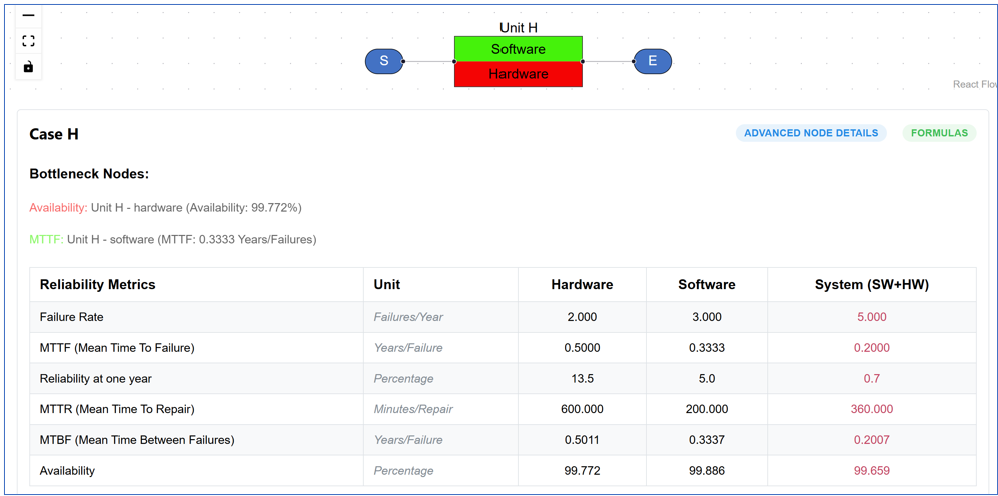
Task: Select the E end node
Action: click(652, 61)
